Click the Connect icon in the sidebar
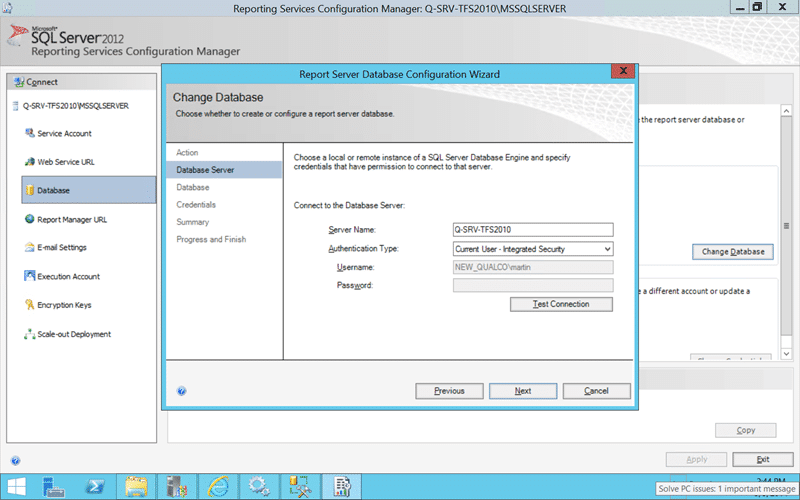The image size is (800, 500). coord(19,82)
